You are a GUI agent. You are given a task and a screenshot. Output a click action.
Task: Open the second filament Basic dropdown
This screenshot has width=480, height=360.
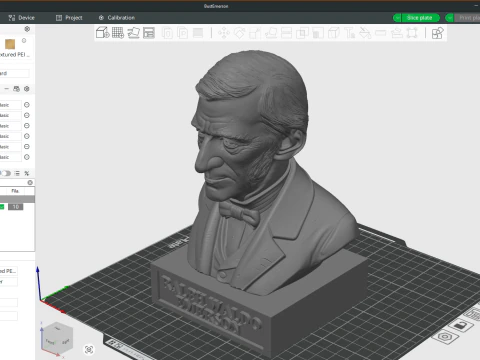tap(11, 115)
